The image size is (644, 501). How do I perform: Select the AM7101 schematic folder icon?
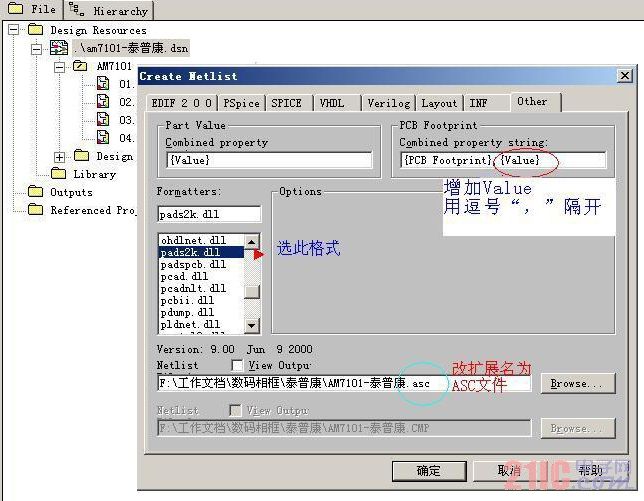click(80, 66)
